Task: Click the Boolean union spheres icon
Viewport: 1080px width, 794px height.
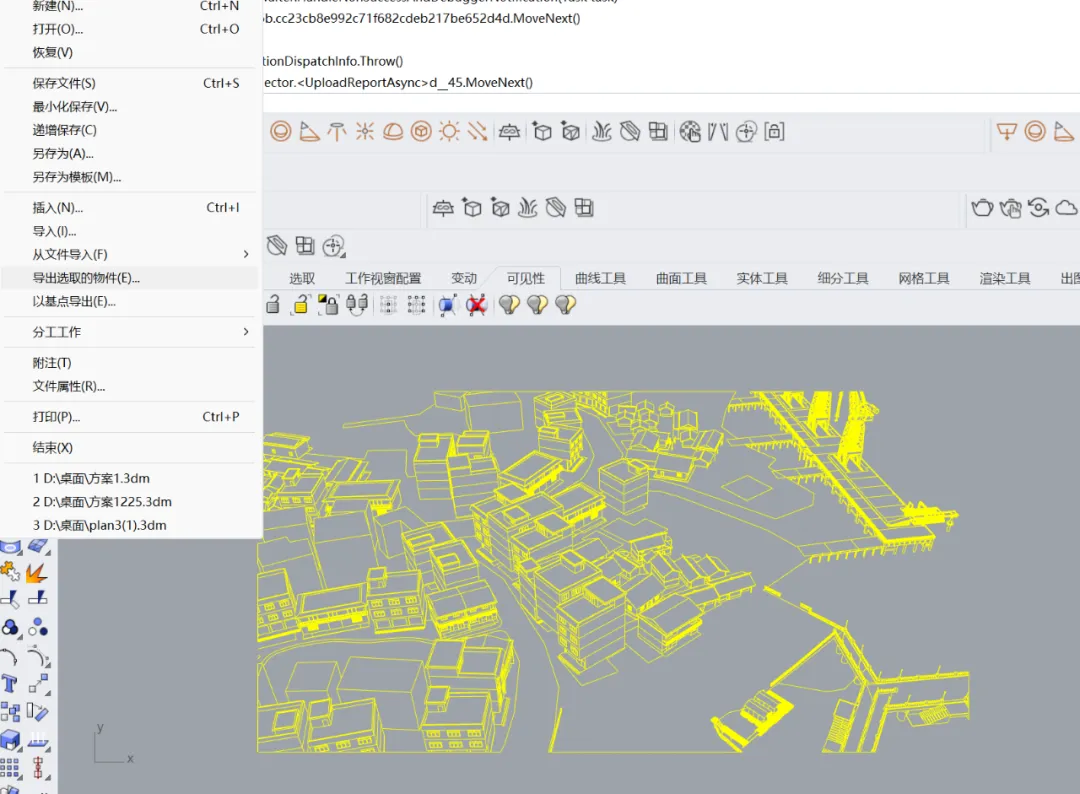Action: 11,628
